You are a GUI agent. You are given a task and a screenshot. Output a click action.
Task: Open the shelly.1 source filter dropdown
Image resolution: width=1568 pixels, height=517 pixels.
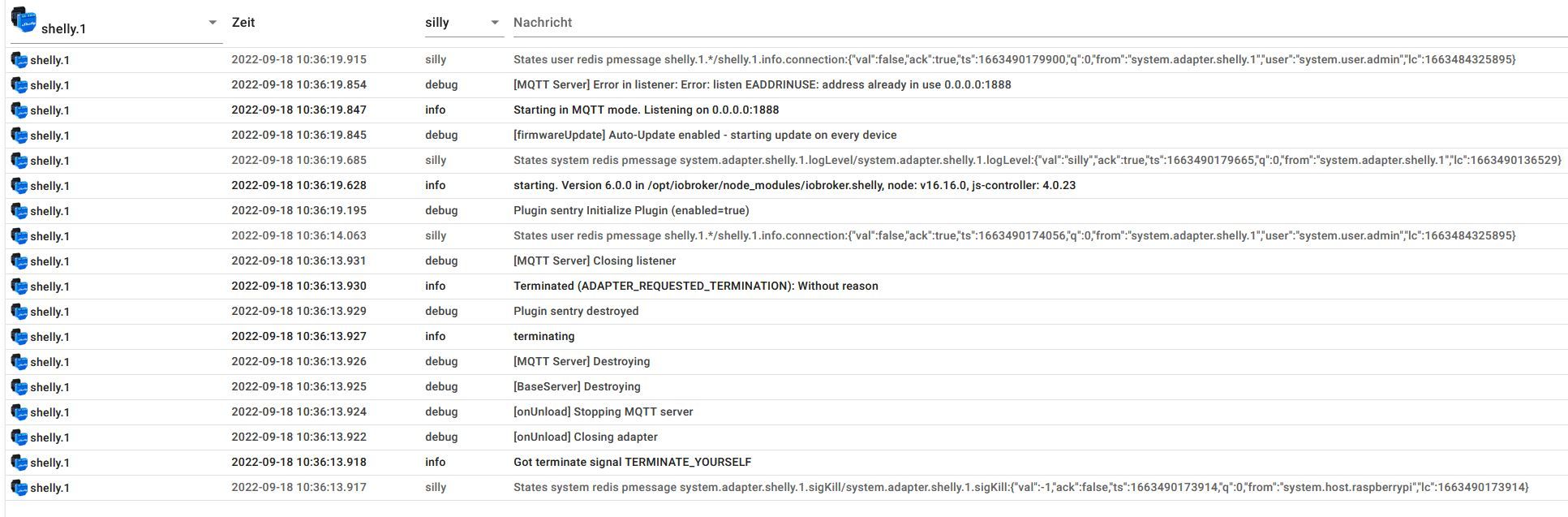point(212,23)
